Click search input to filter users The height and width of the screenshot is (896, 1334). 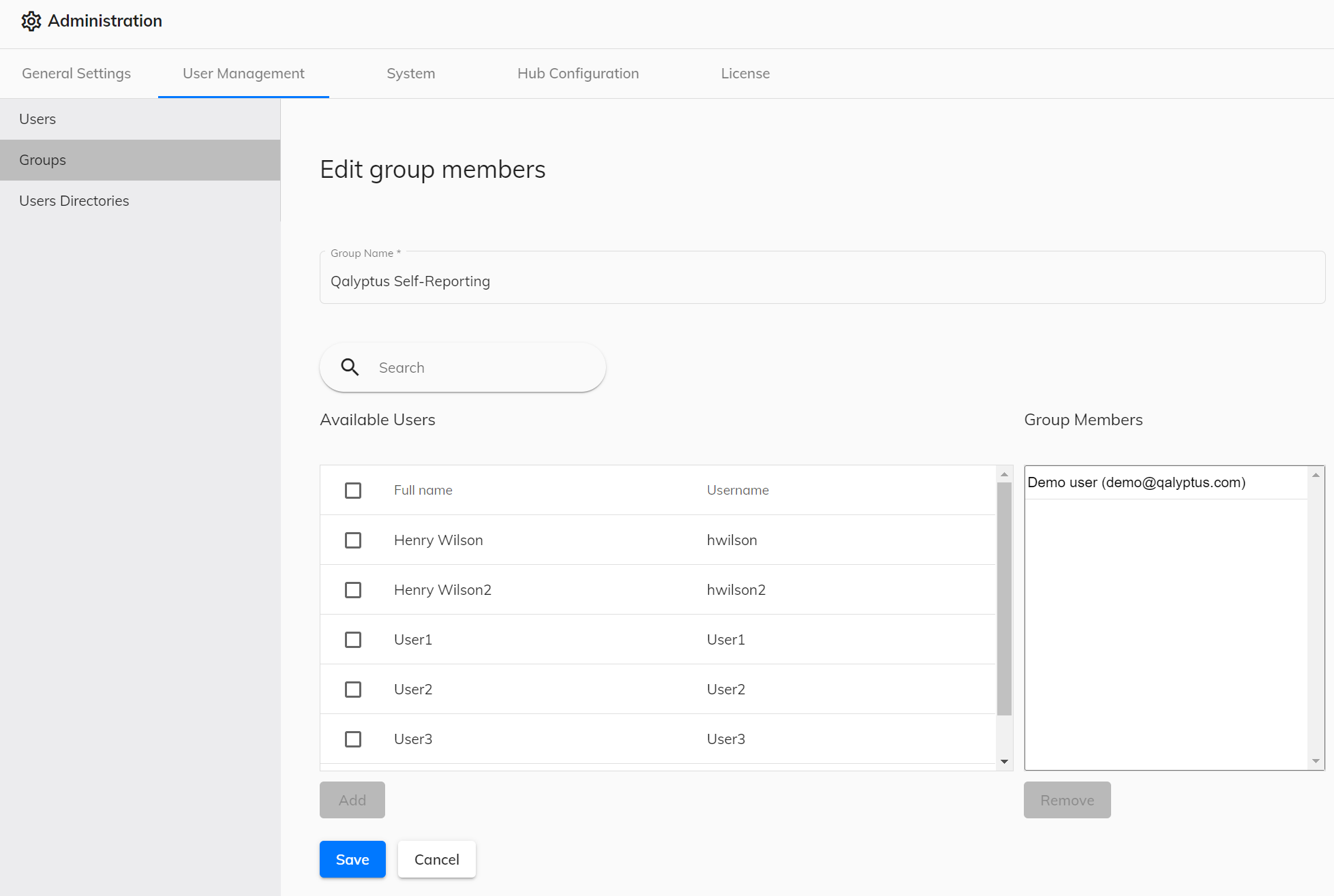pyautogui.click(x=463, y=367)
